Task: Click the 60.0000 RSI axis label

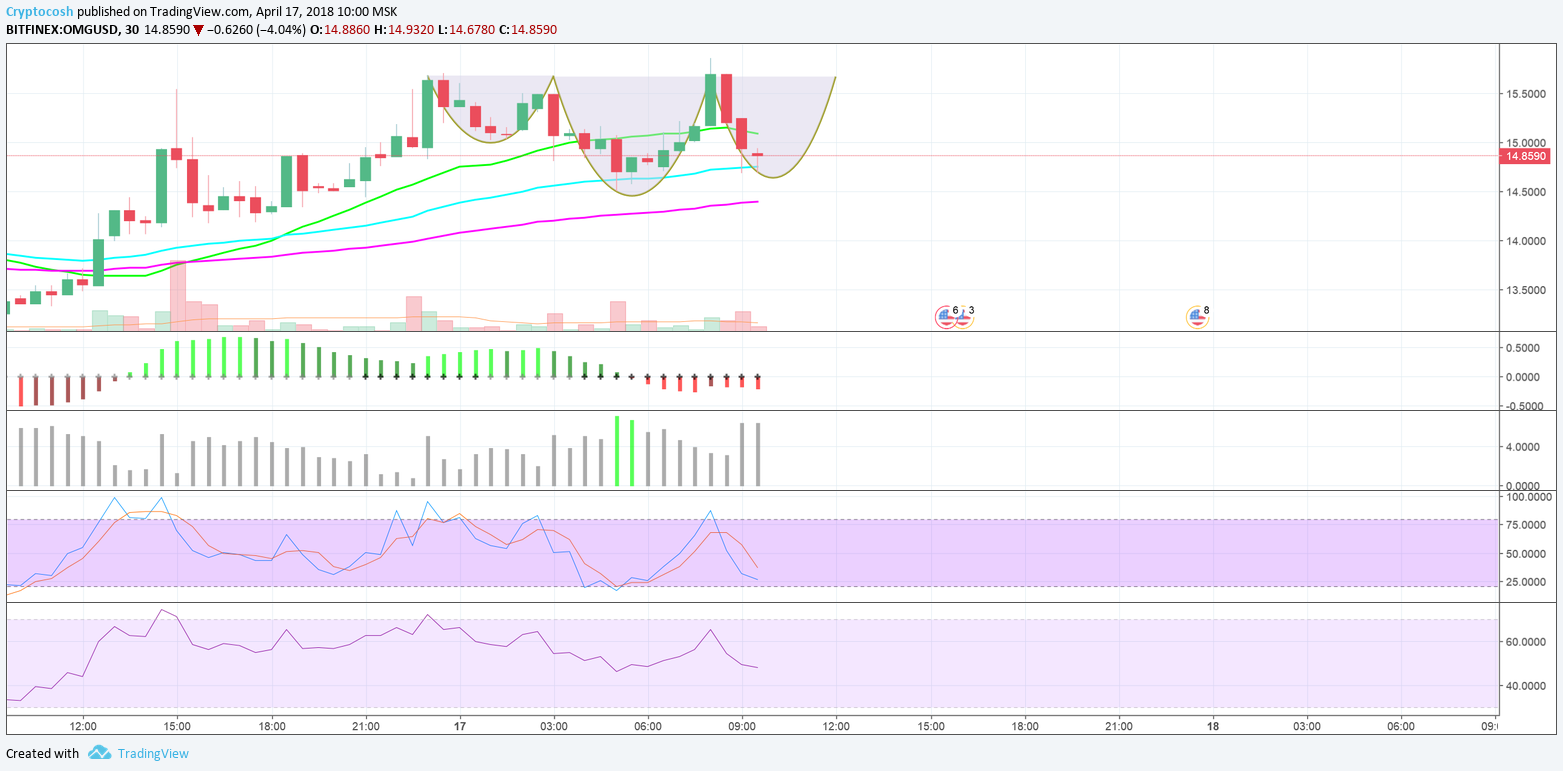Action: [x=1525, y=642]
